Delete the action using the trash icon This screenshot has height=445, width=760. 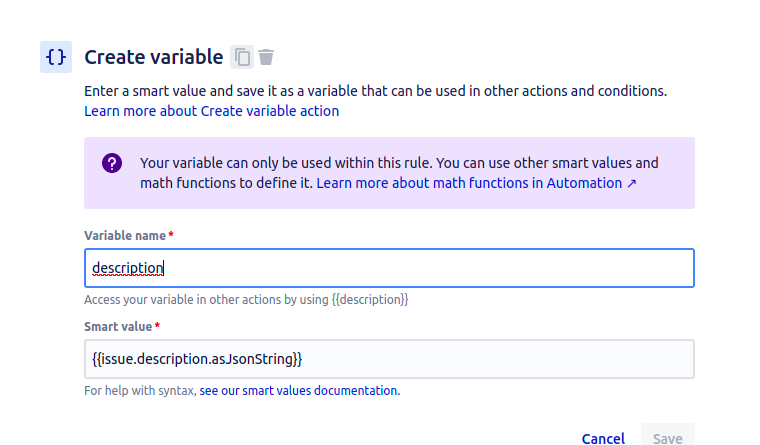(266, 57)
